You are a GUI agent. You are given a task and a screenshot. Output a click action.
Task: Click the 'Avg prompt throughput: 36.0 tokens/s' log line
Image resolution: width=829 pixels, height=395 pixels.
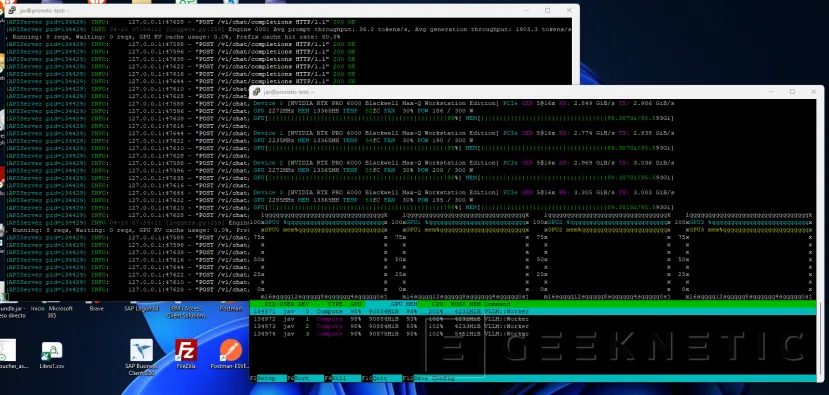[x=289, y=30]
